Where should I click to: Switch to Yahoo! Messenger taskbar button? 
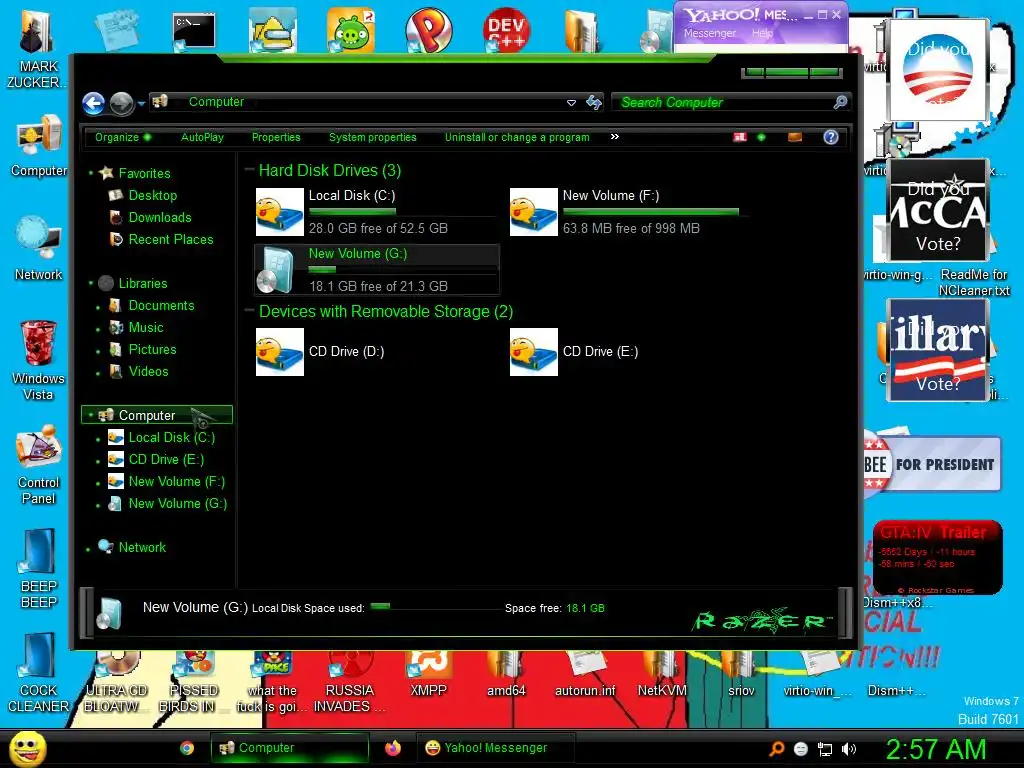(496, 748)
